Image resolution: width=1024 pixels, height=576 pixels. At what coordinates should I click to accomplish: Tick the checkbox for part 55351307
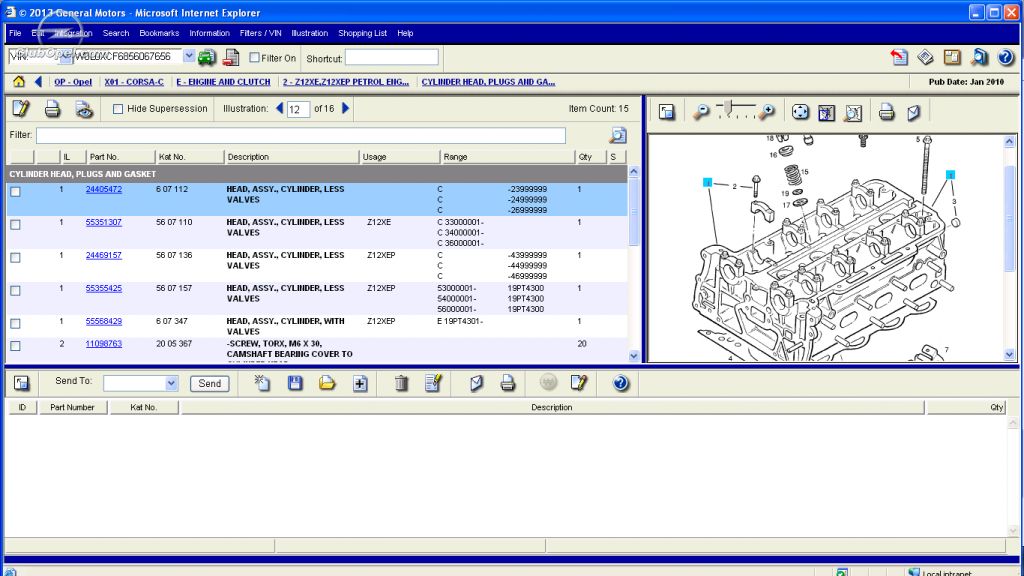[x=16, y=225]
